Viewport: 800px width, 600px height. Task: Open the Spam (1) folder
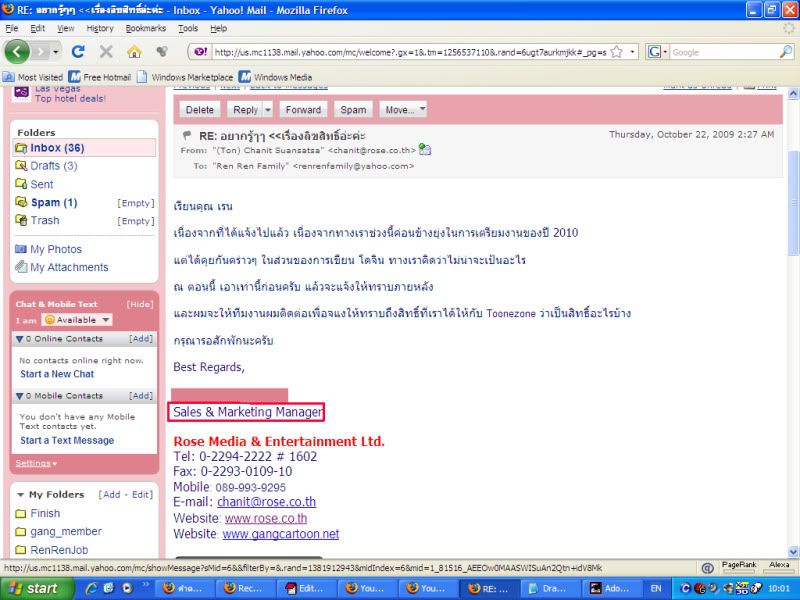[x=54, y=203]
